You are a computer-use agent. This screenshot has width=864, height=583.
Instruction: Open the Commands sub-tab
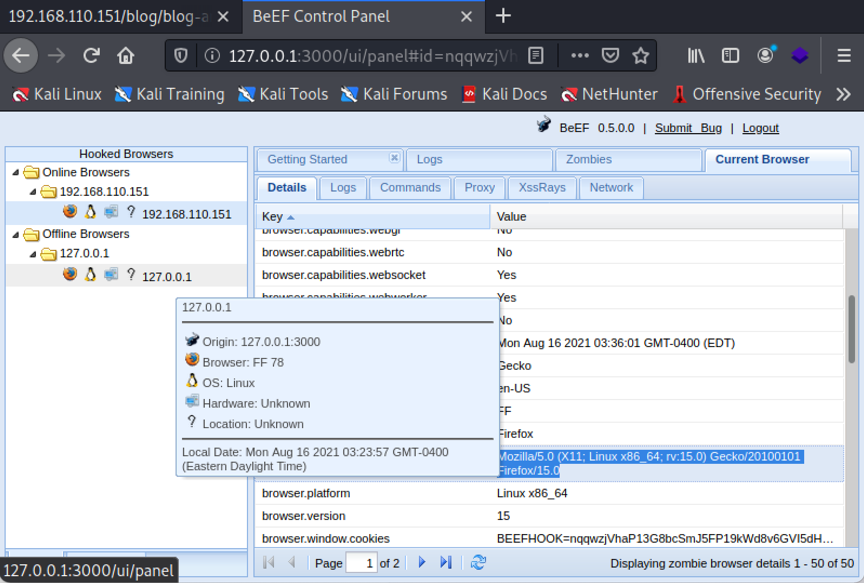click(410, 187)
